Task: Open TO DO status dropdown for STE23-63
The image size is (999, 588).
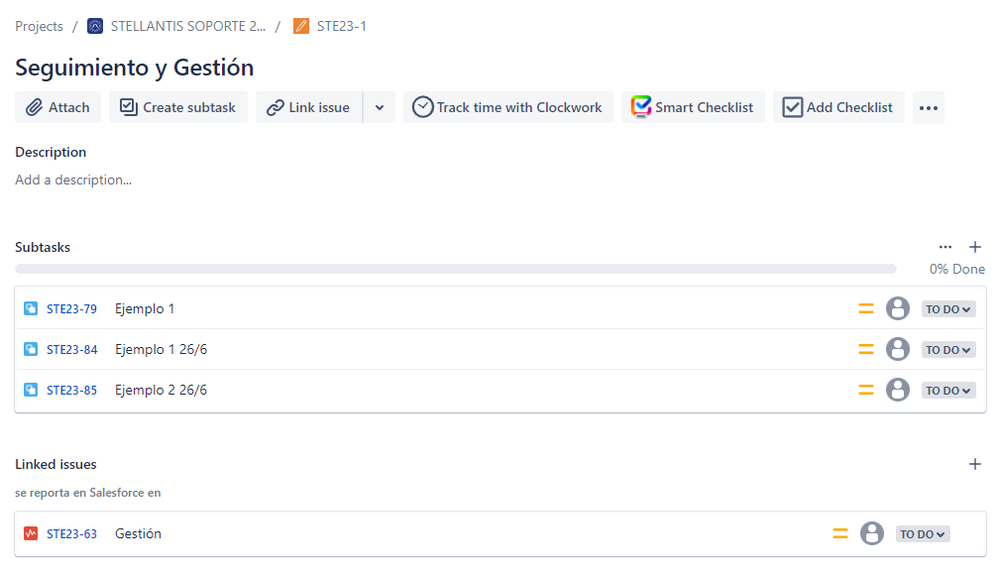Action: coord(923,534)
